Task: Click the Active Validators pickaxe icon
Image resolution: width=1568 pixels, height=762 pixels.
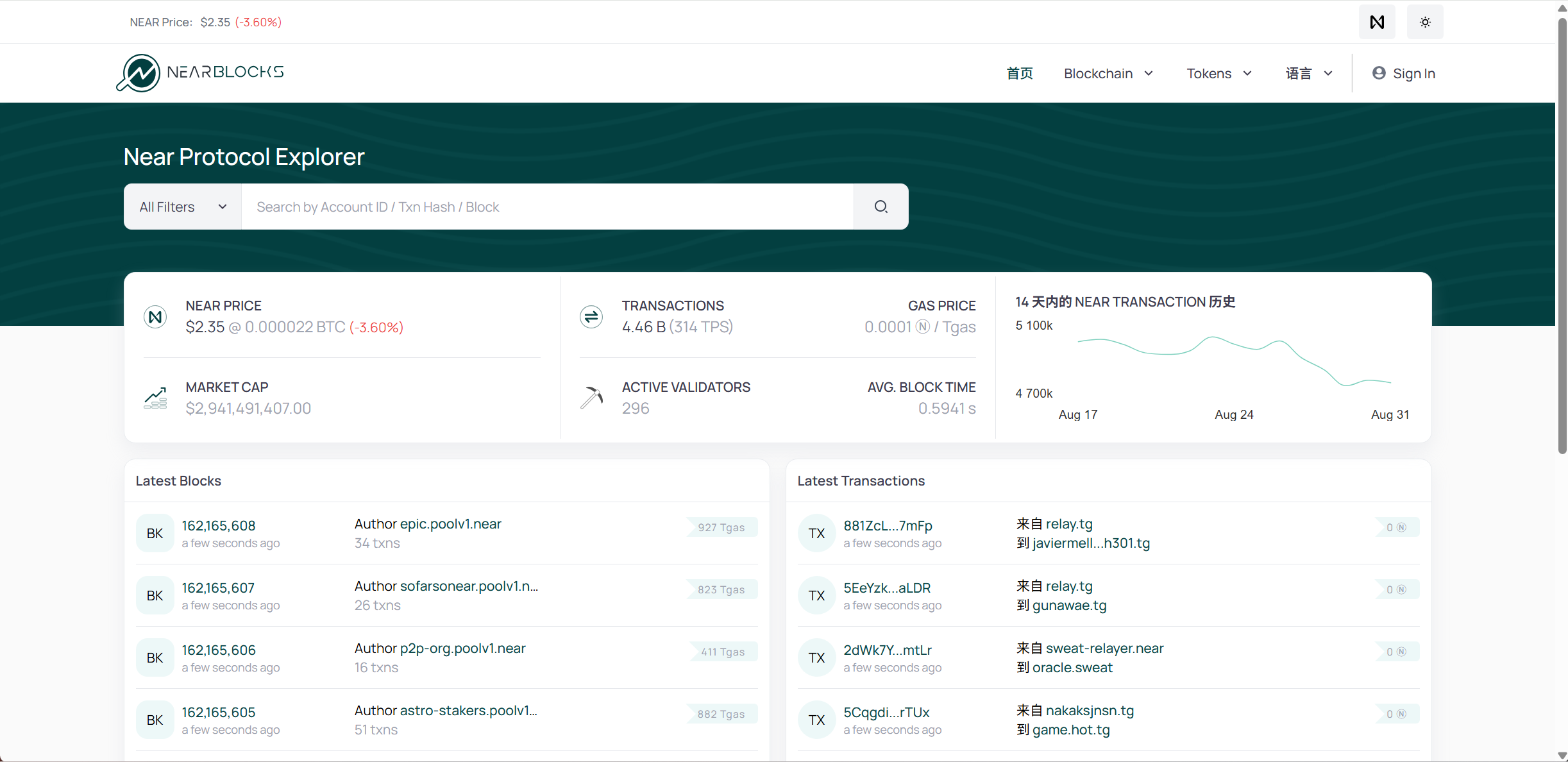Action: [x=591, y=398]
